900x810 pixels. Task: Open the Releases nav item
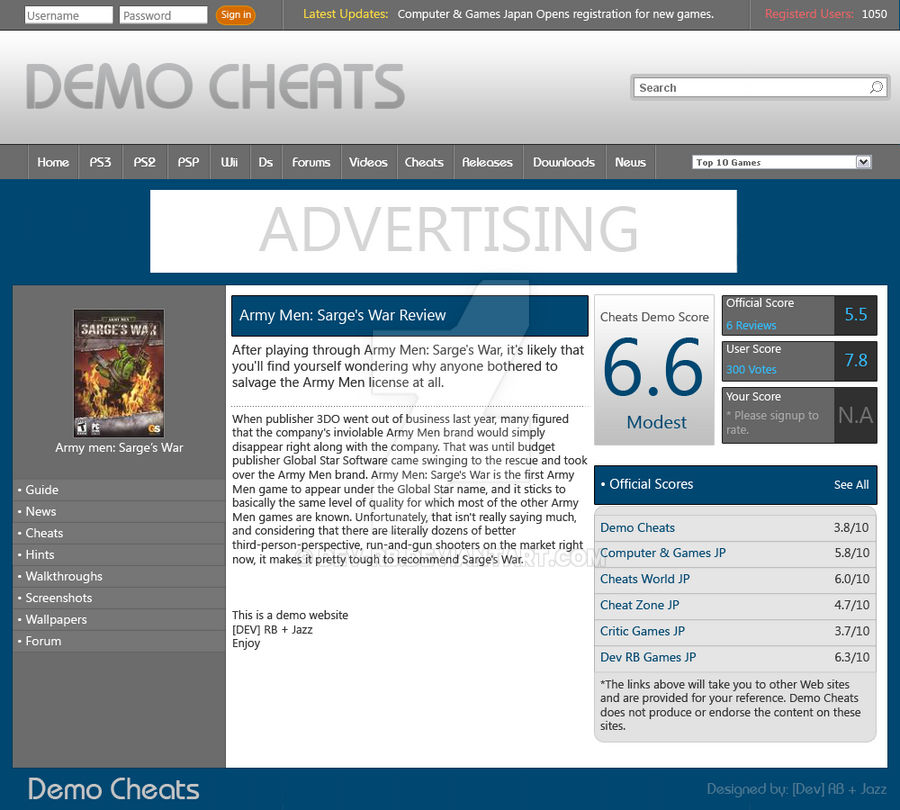(487, 162)
